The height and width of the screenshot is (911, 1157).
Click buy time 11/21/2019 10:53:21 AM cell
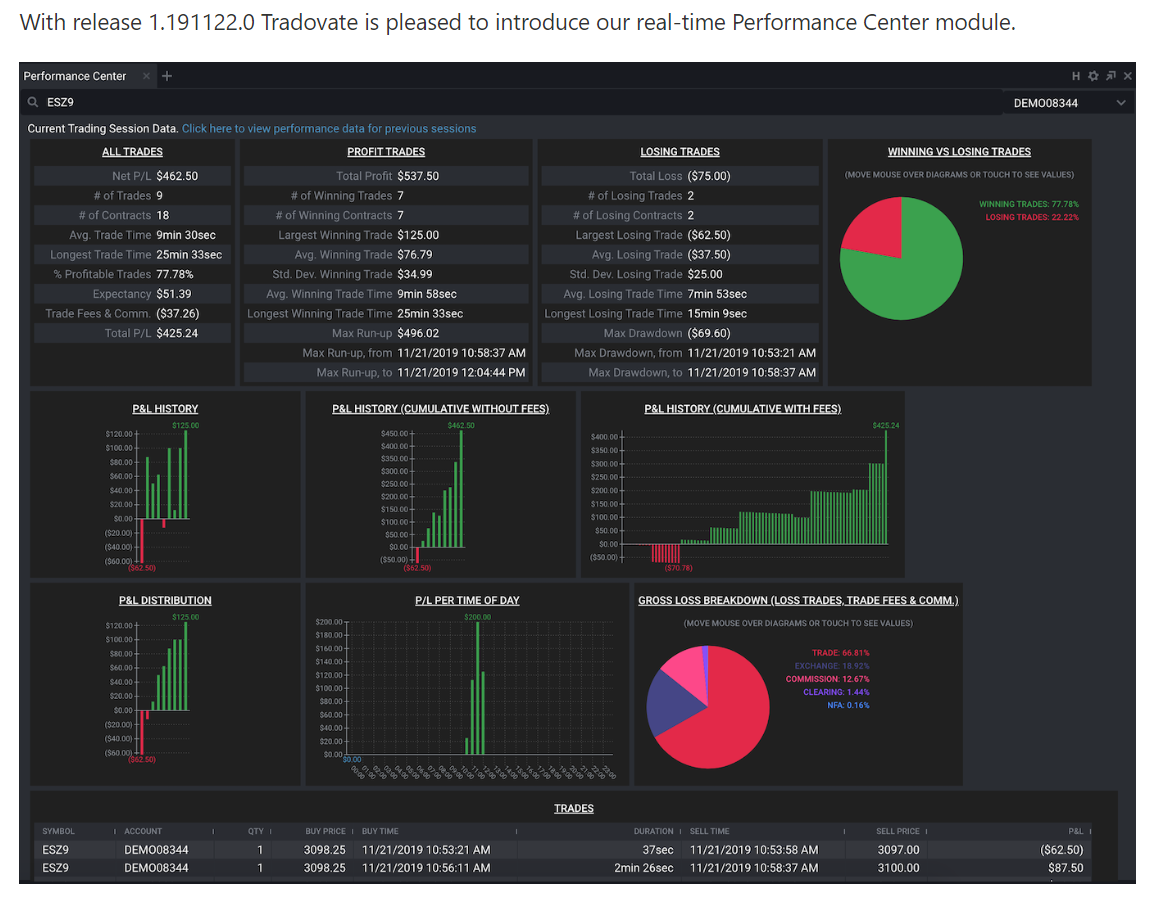[x=426, y=850]
